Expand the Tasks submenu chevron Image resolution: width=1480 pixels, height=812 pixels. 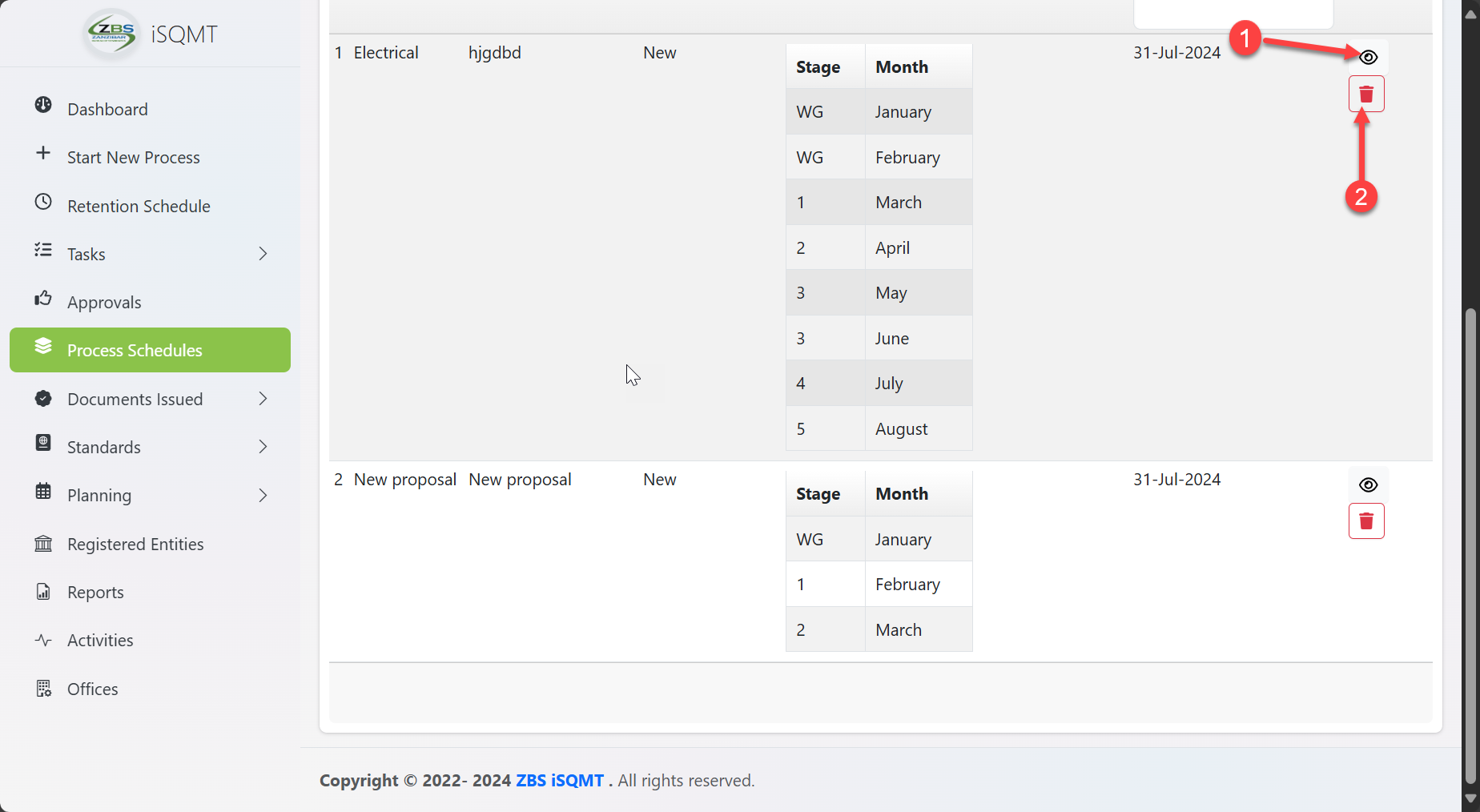click(263, 254)
